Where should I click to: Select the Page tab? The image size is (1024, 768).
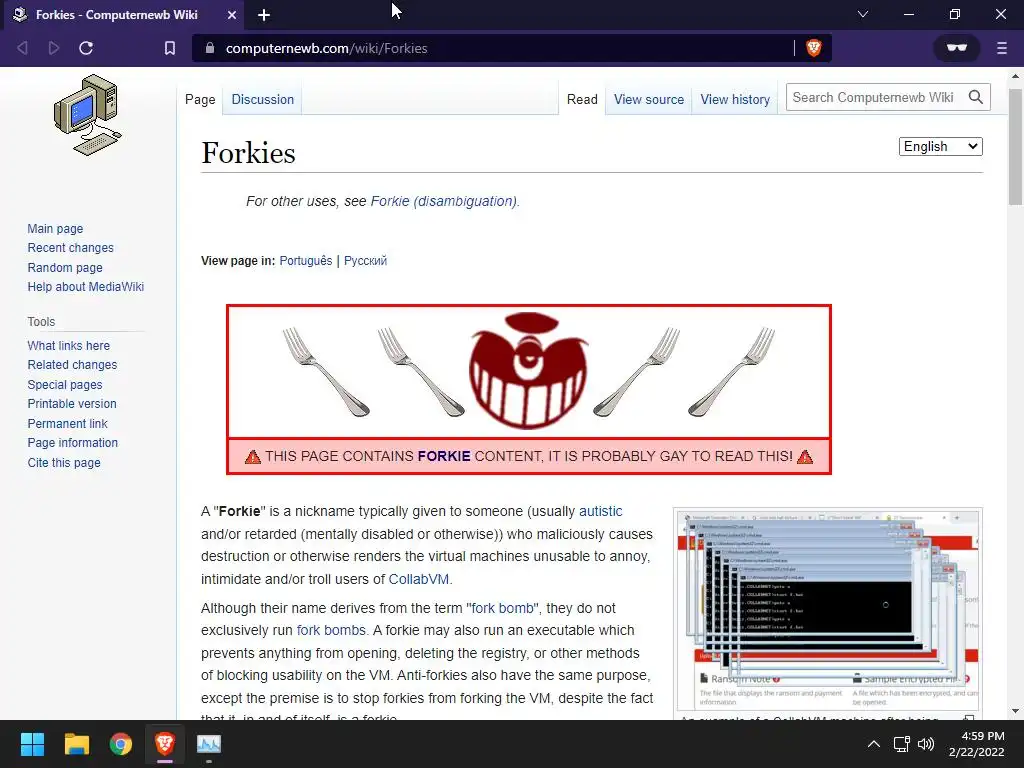tap(200, 99)
